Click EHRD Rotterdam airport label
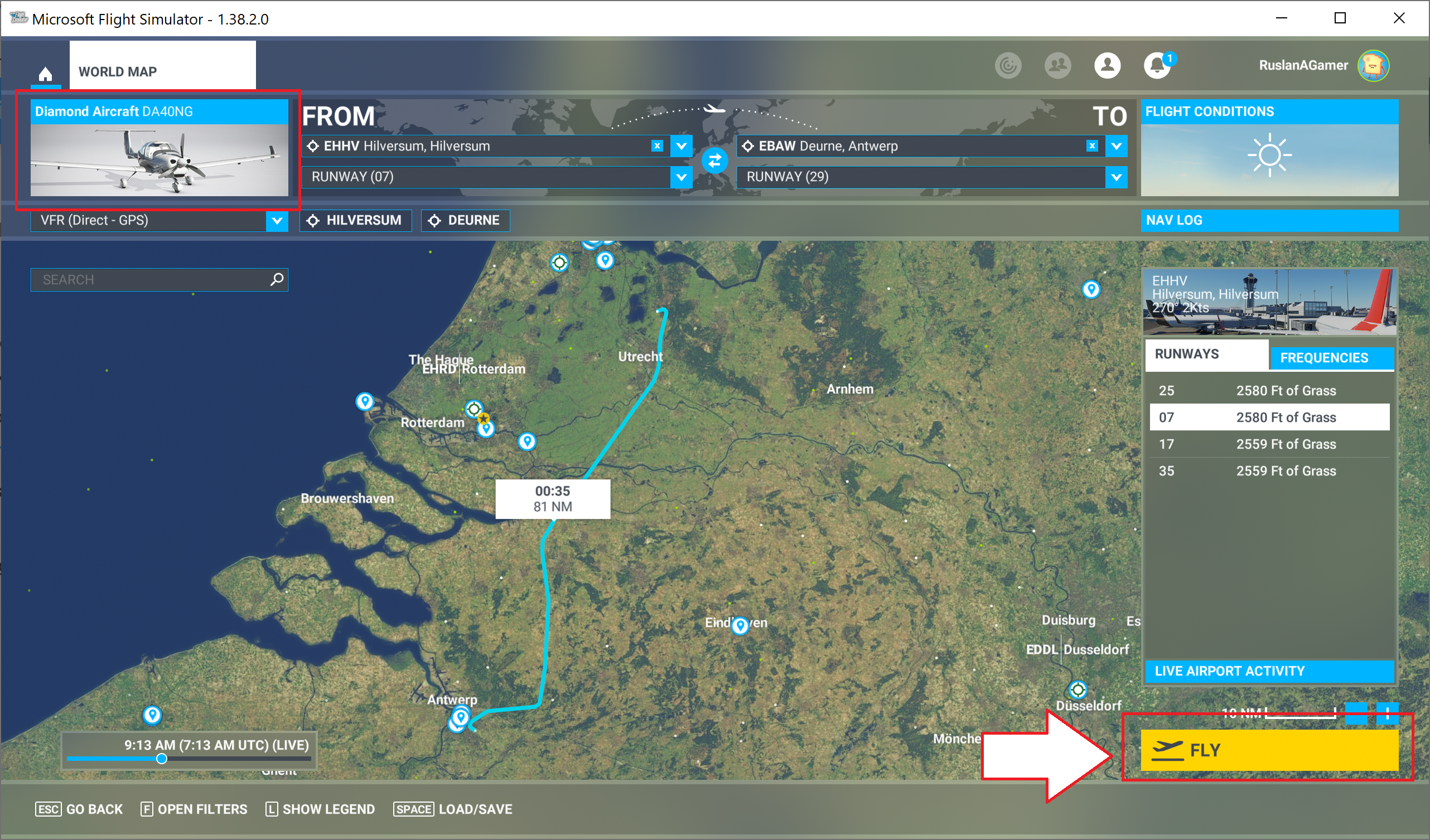The height and width of the screenshot is (840, 1430). point(474,369)
